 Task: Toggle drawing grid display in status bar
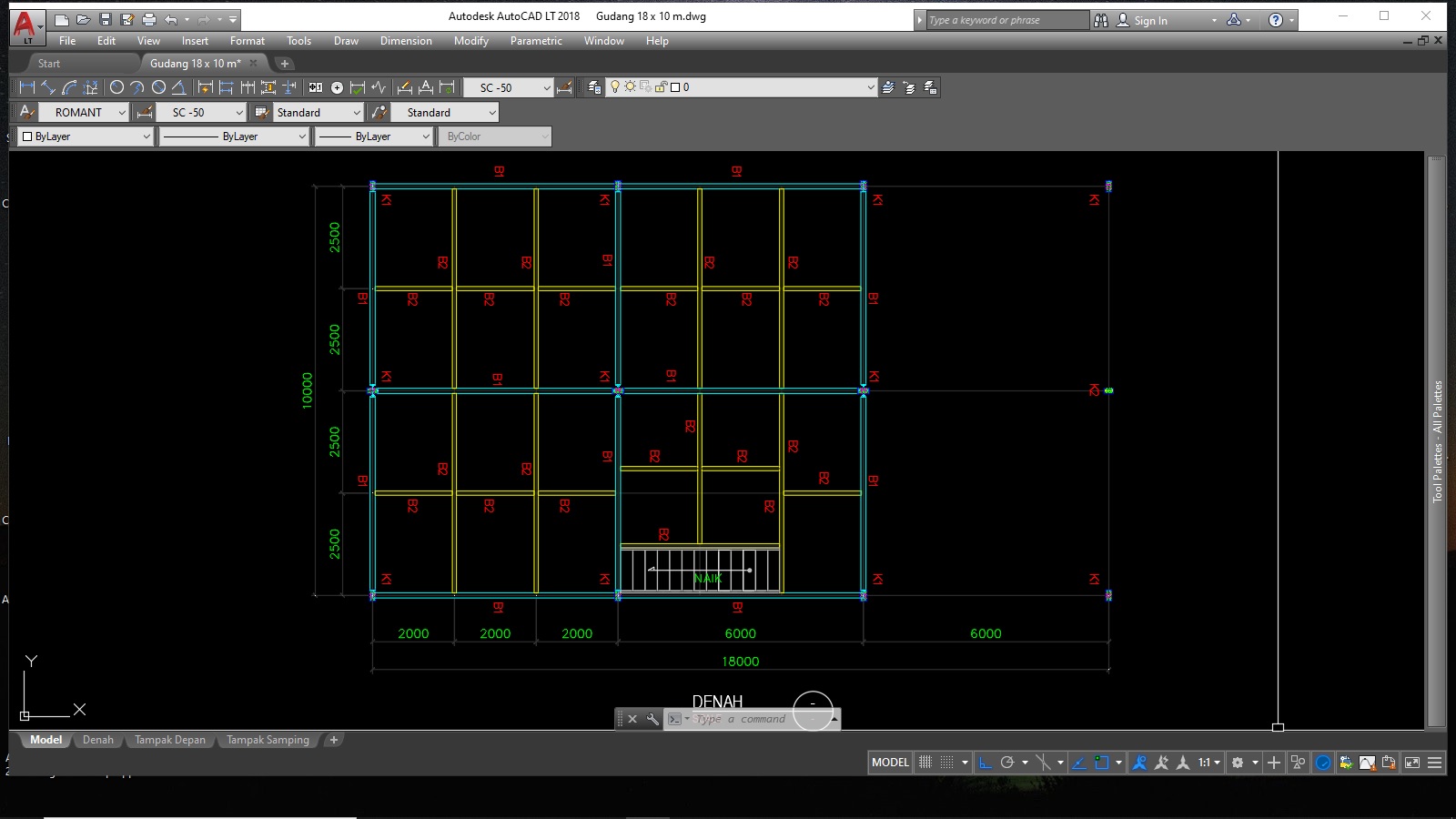(925, 763)
